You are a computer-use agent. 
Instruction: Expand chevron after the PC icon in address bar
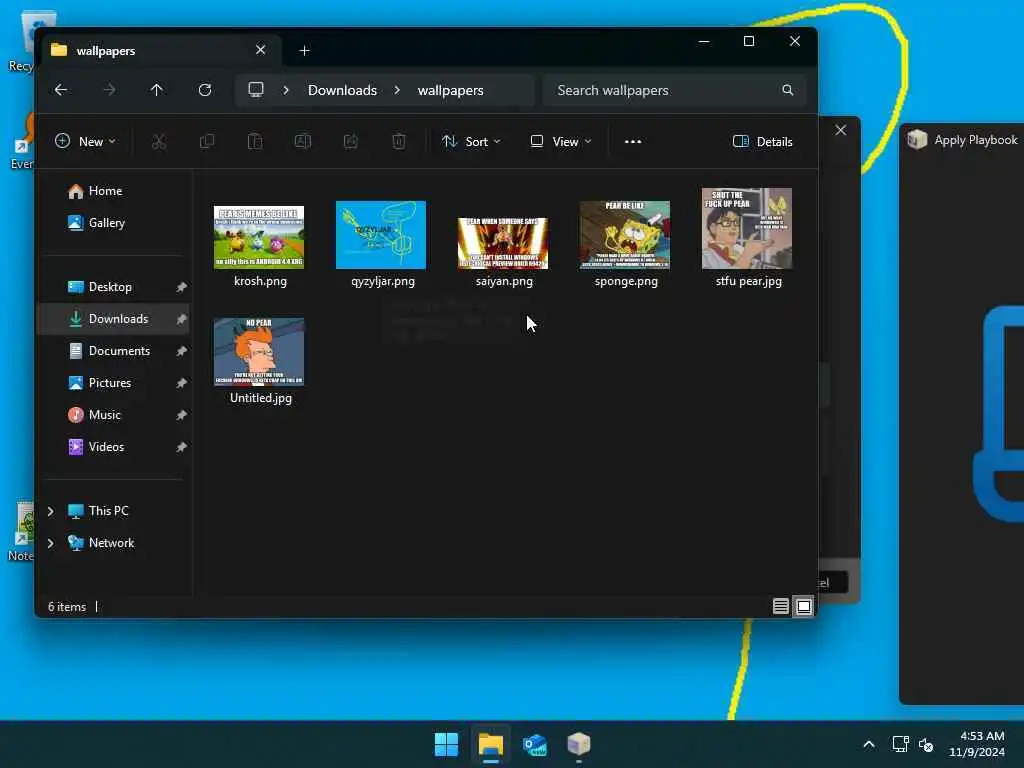click(286, 90)
